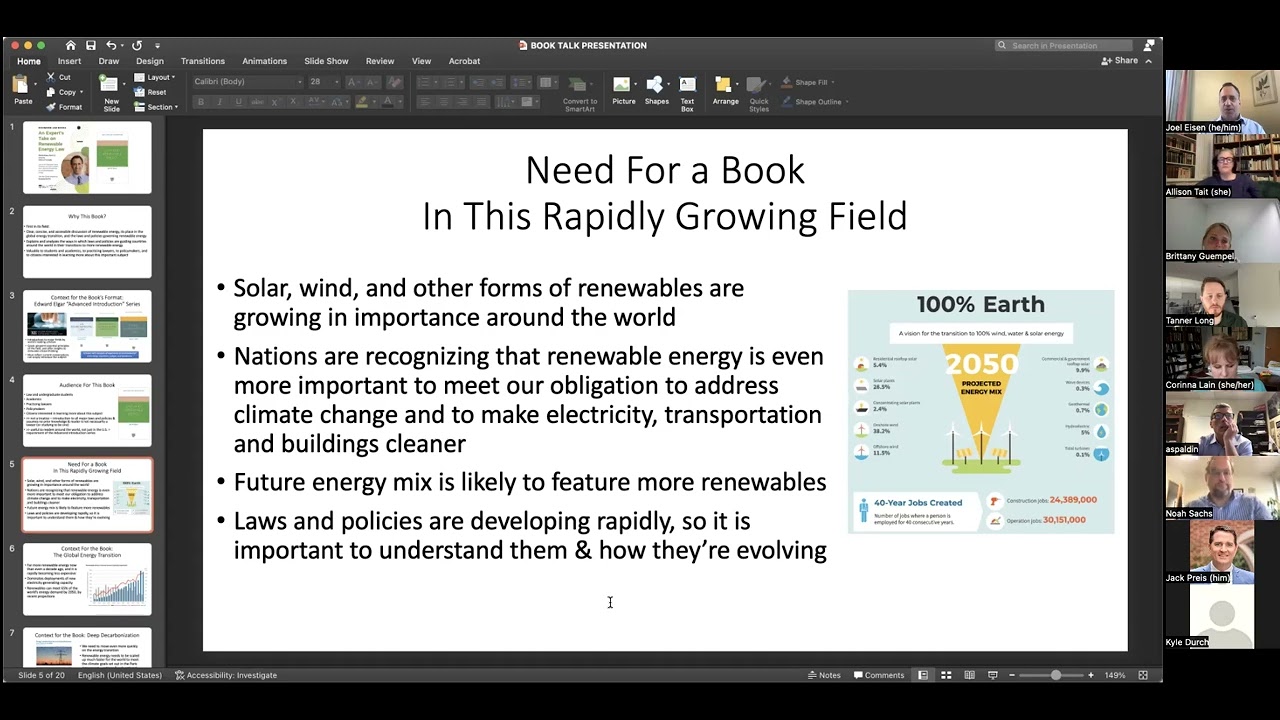The image size is (1280, 720).
Task: Toggle Underline formatting
Action: pyautogui.click(x=238, y=102)
